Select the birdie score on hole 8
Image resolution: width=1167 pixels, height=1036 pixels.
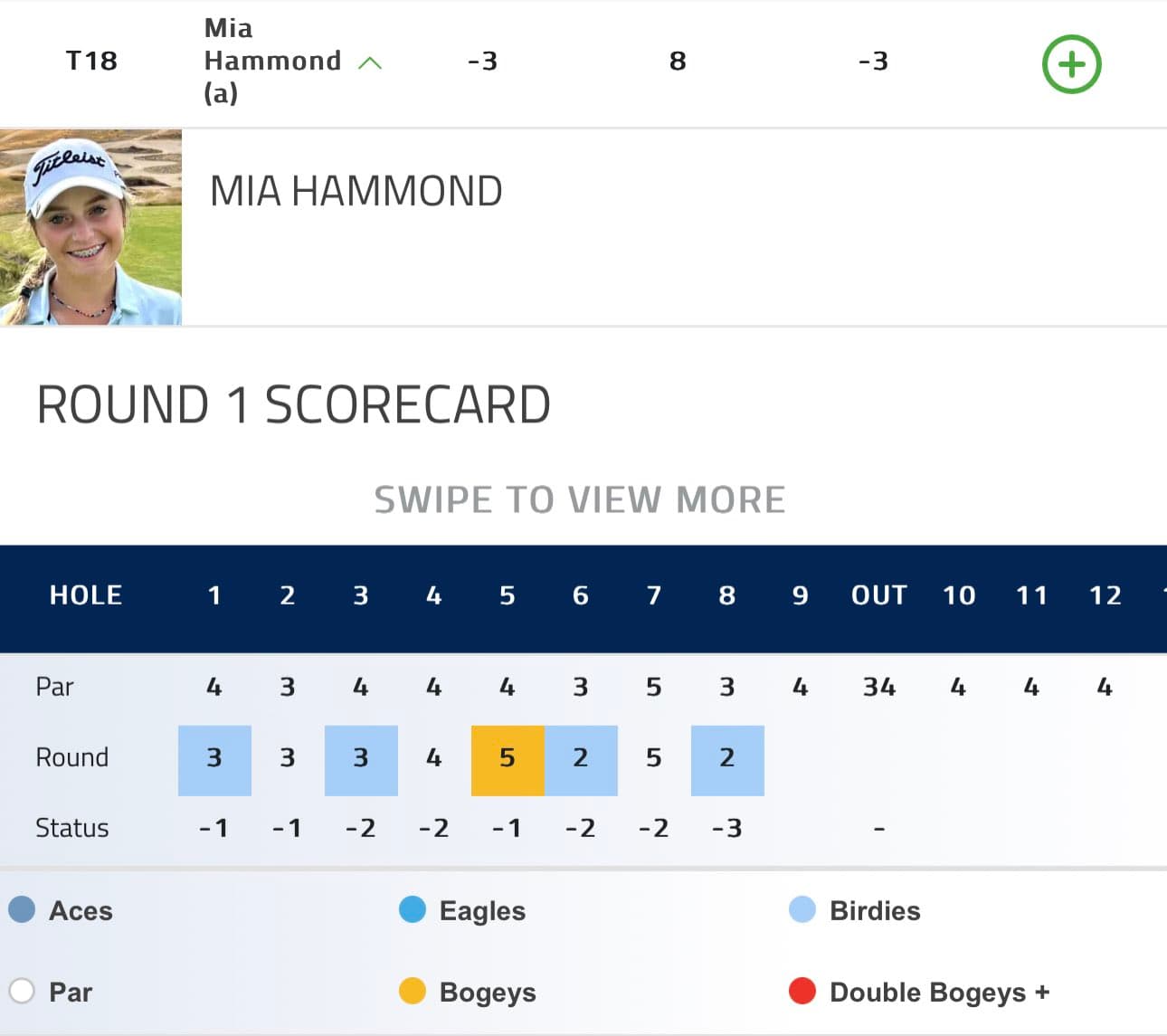click(x=727, y=760)
